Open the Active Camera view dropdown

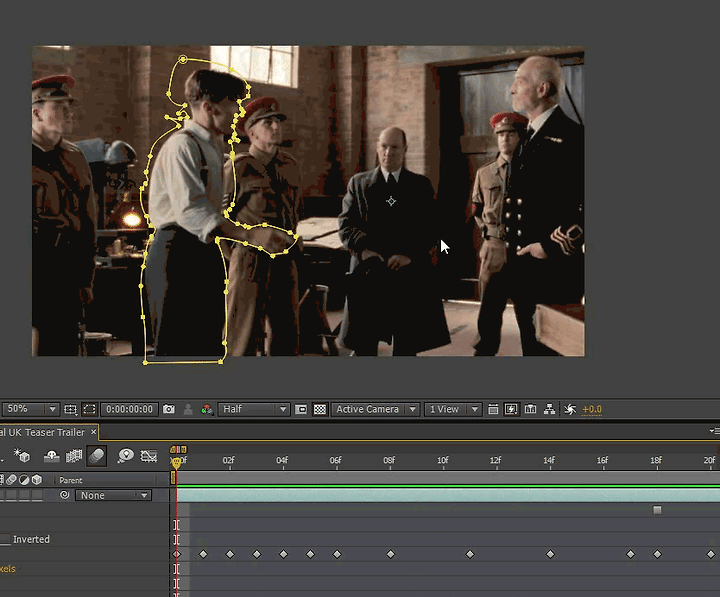(375, 409)
